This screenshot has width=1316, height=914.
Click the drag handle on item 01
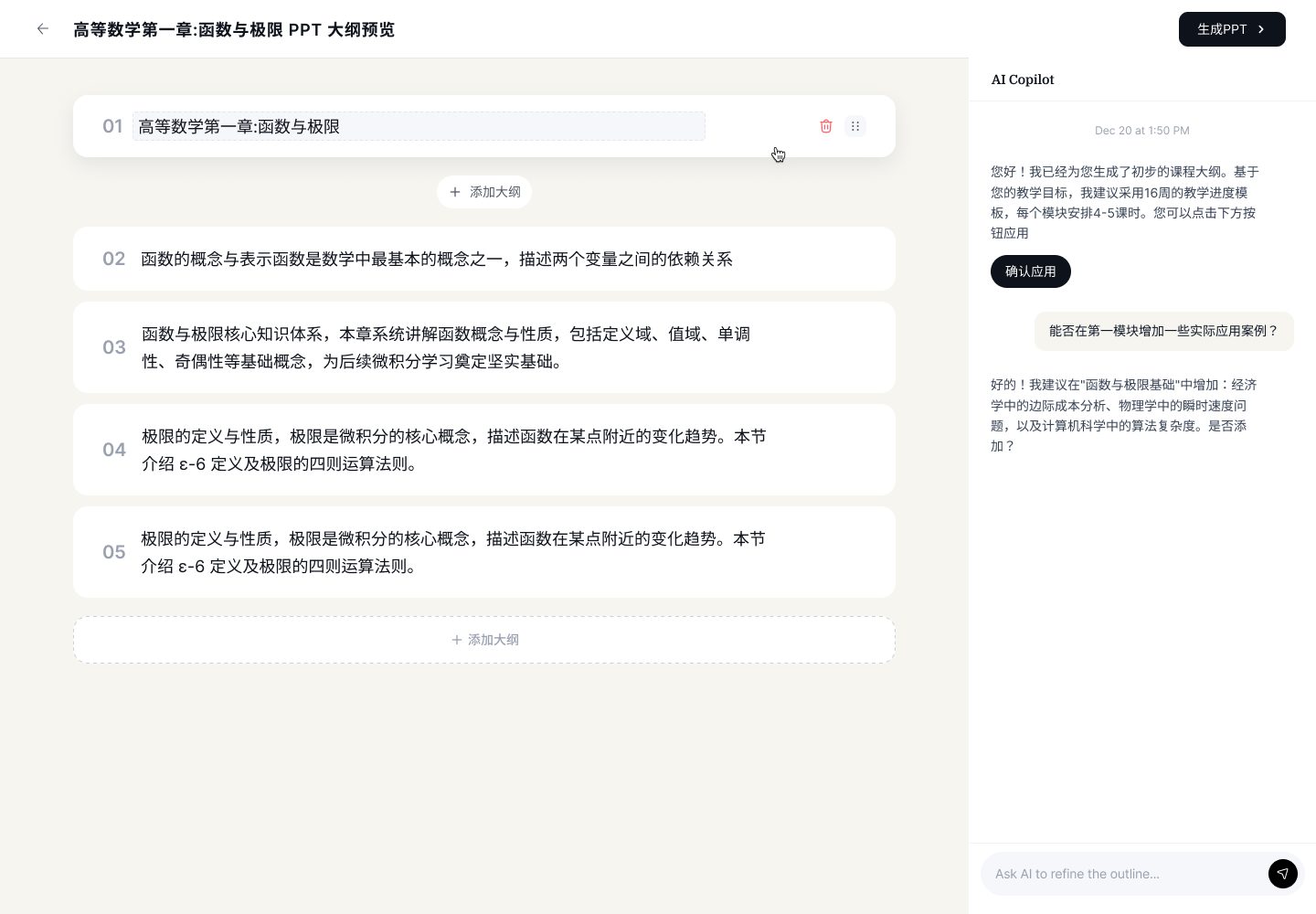(855, 126)
